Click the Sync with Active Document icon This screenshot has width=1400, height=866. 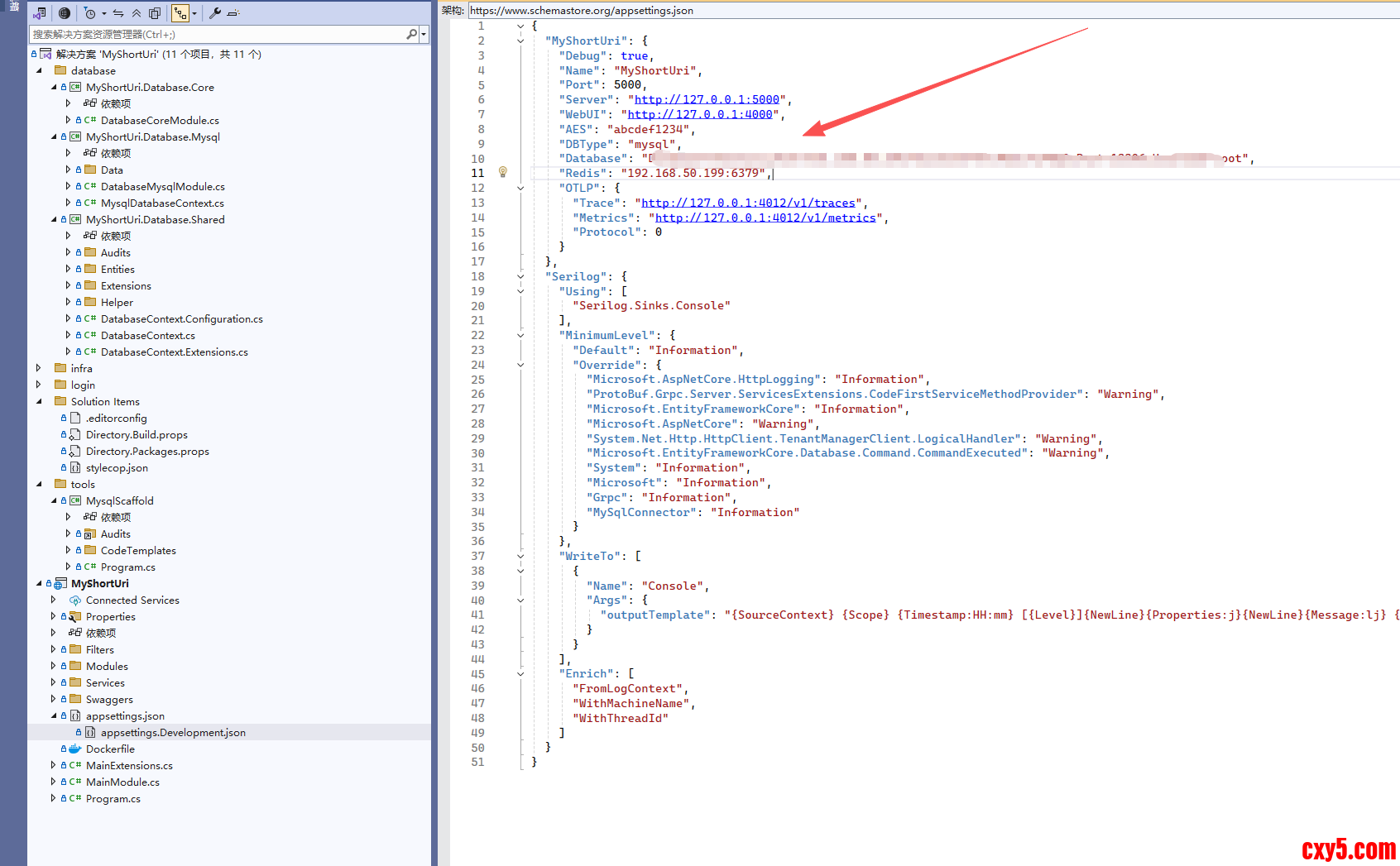(118, 13)
